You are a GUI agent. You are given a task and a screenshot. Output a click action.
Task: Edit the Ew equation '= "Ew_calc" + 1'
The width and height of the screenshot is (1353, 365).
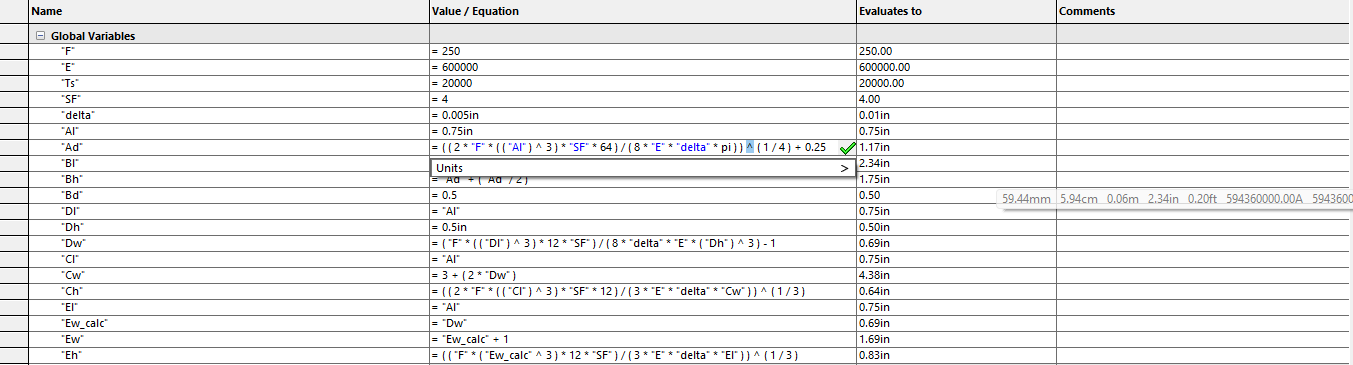[x=643, y=339]
